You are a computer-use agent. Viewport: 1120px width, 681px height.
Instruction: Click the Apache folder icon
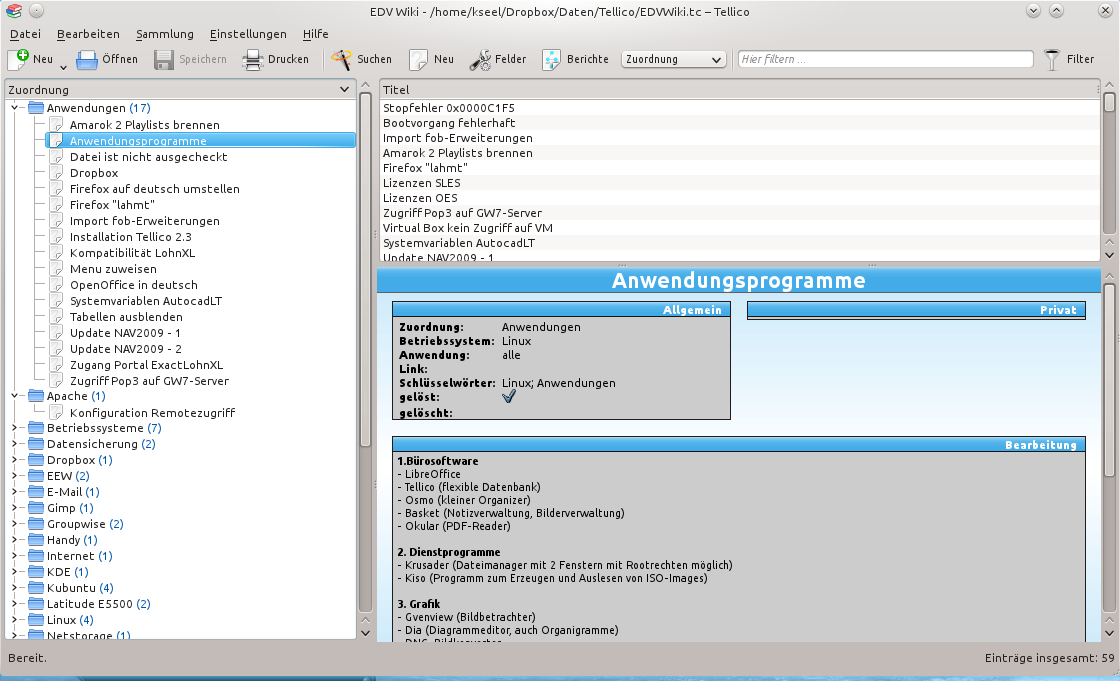point(36,396)
